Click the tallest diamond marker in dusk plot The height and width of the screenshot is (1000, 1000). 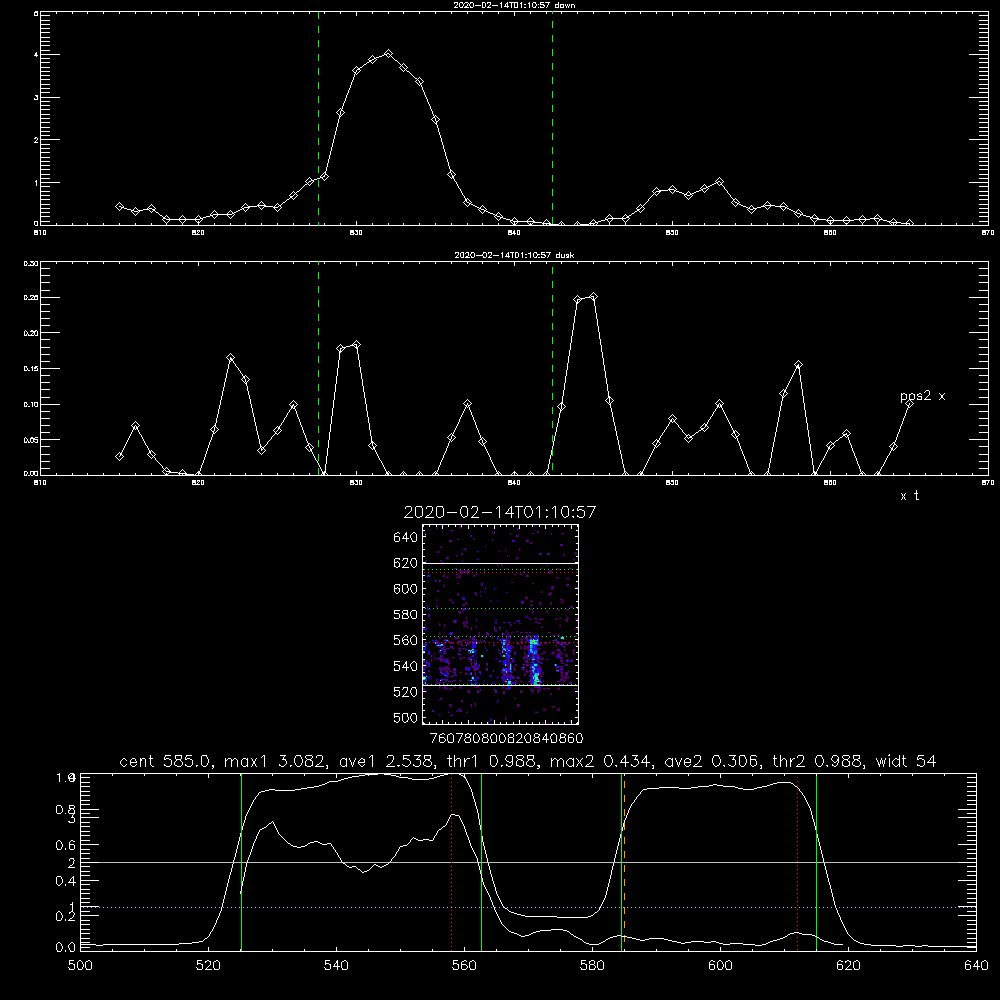(594, 297)
